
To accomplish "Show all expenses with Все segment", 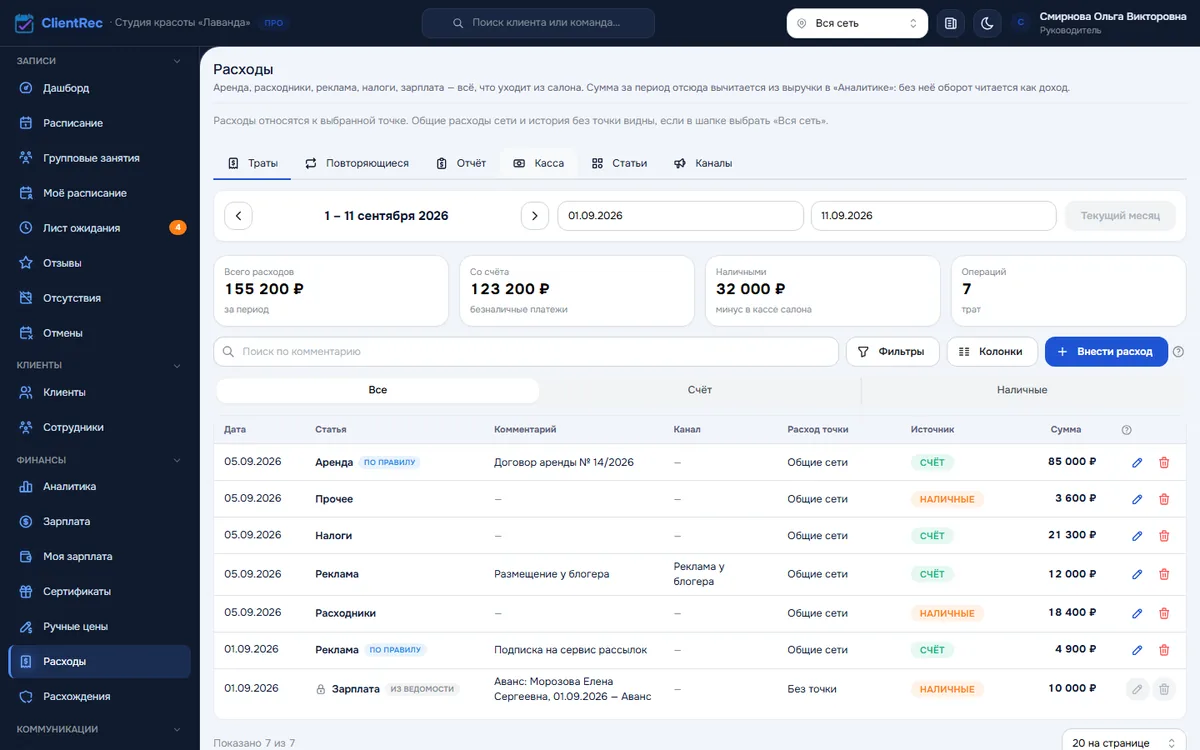I will [378, 390].
